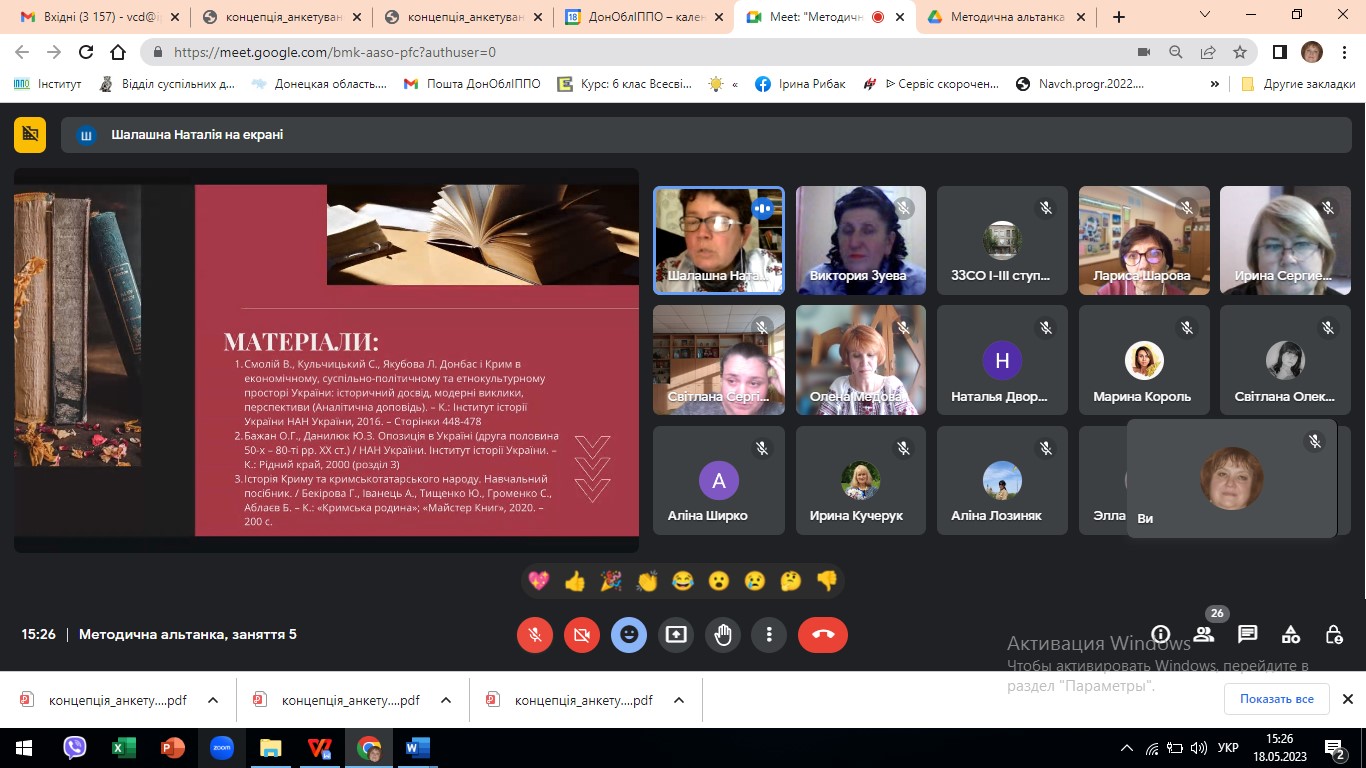1366x768 pixels.
Task: Expand second концепція_анкету pdf download menu
Action: tap(446, 700)
